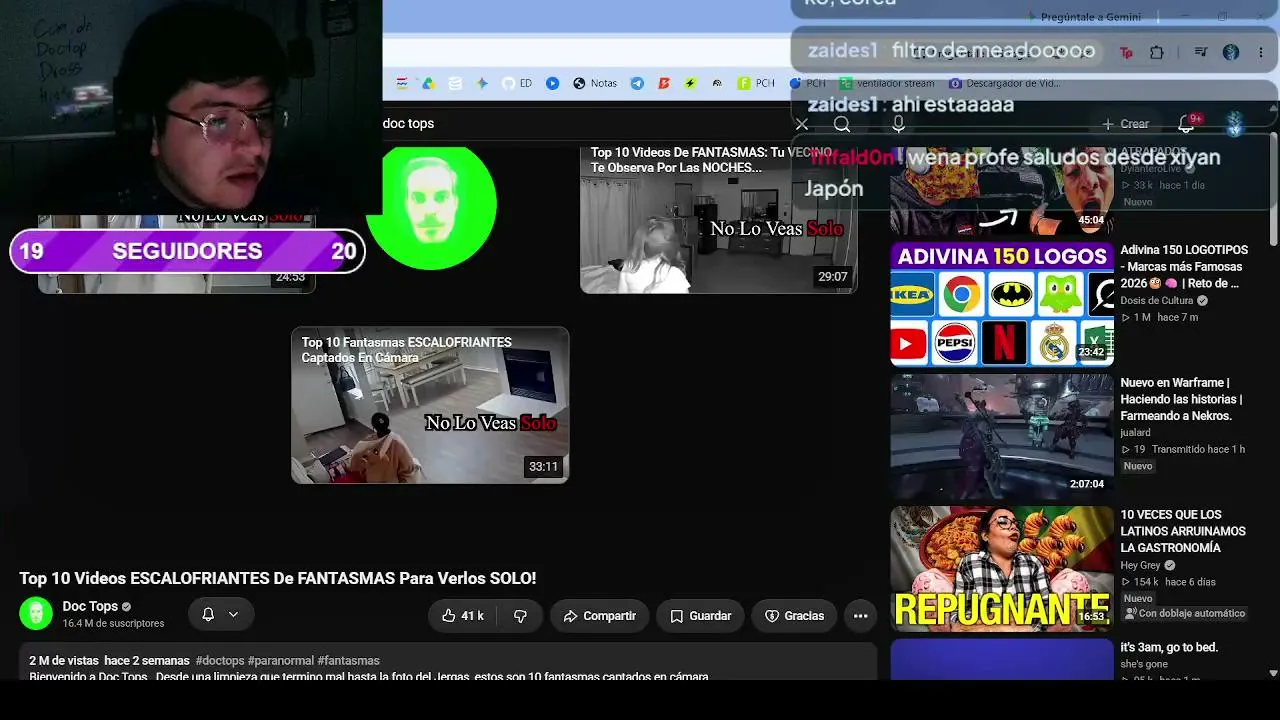
Task: Open the blue play-button bookmark
Action: point(552,83)
